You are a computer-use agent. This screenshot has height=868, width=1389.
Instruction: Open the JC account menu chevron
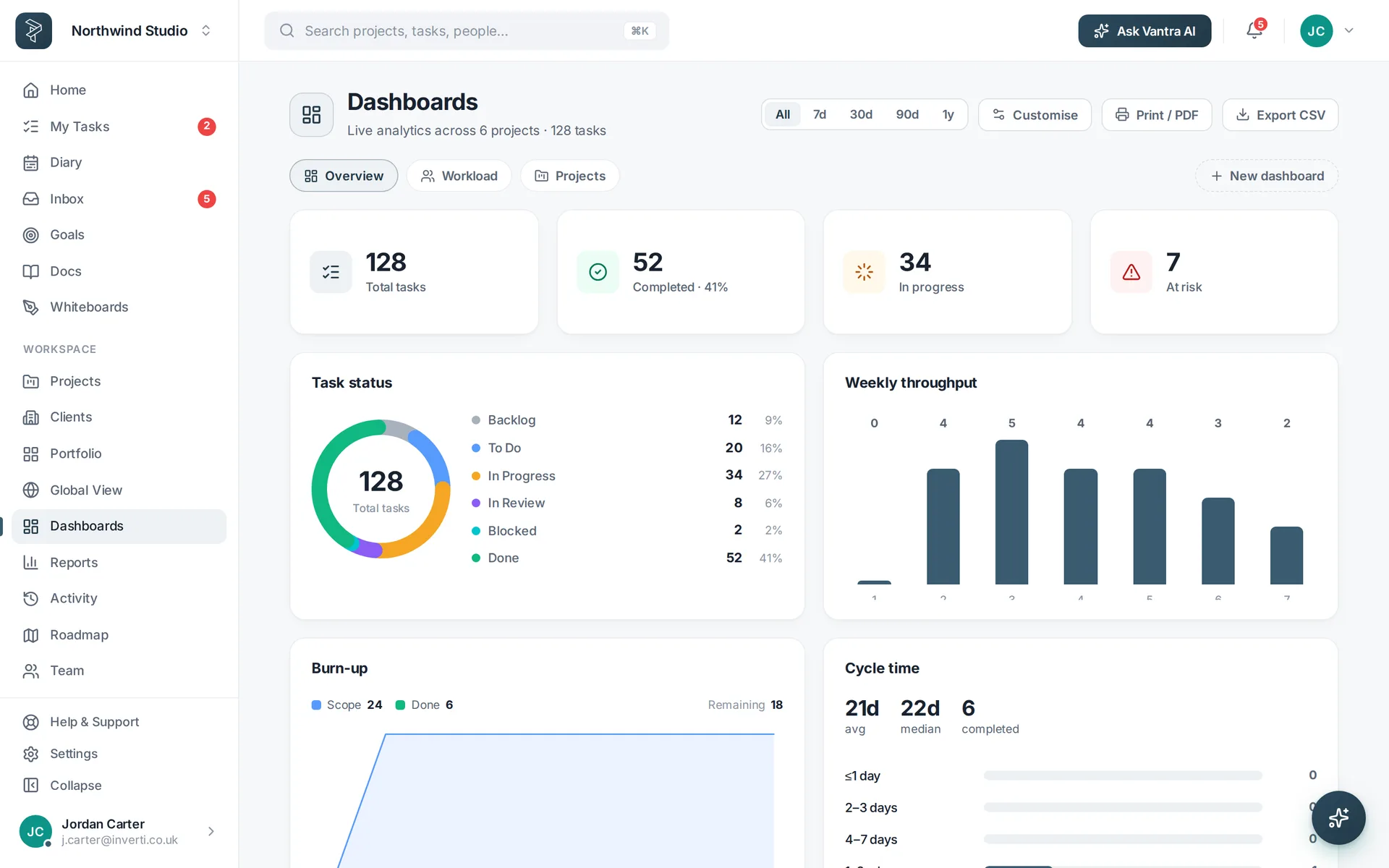pyautogui.click(x=1348, y=30)
